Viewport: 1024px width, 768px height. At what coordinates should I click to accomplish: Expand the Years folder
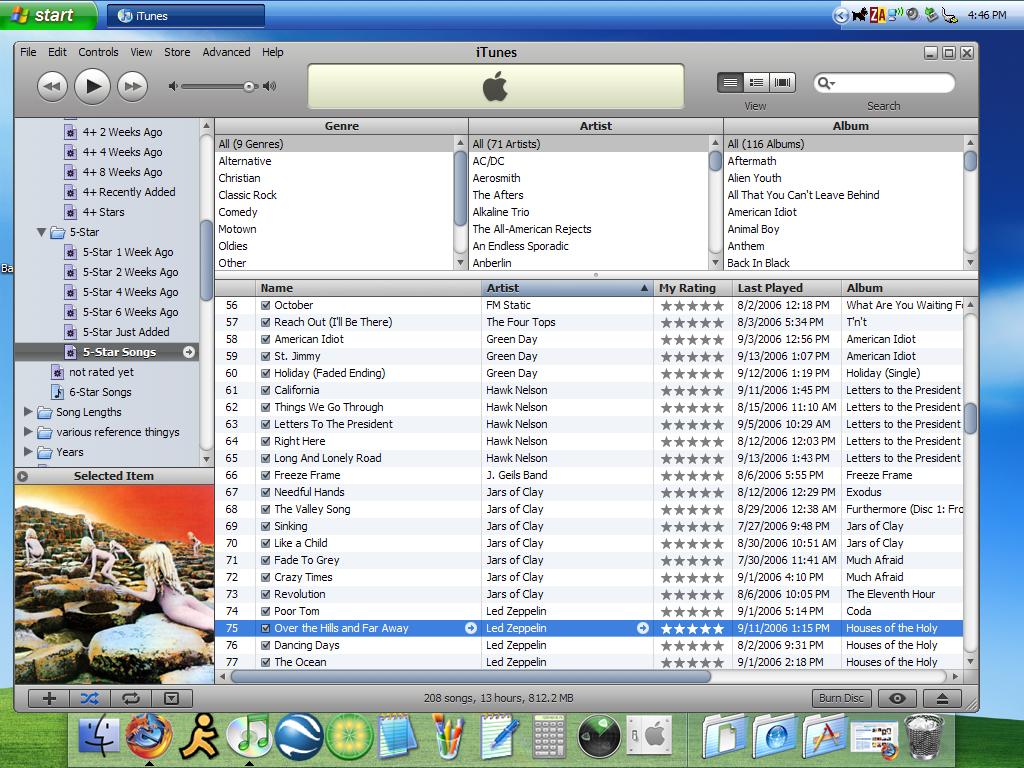point(28,452)
